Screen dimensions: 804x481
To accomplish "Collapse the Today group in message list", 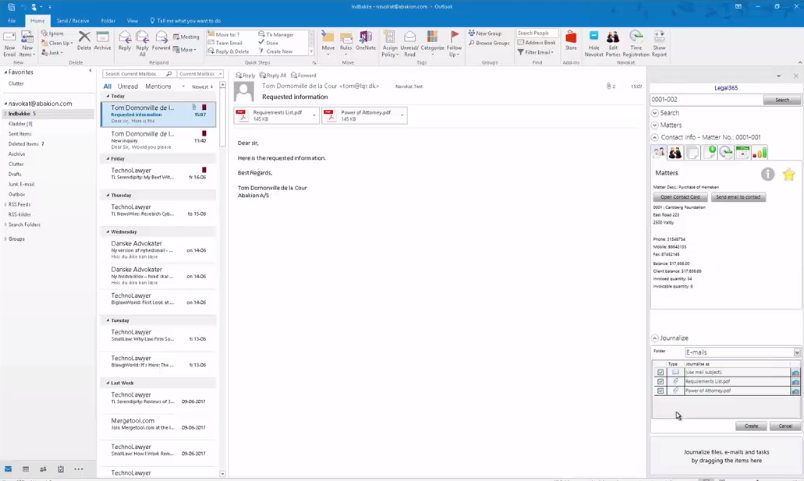I will (108, 96).
